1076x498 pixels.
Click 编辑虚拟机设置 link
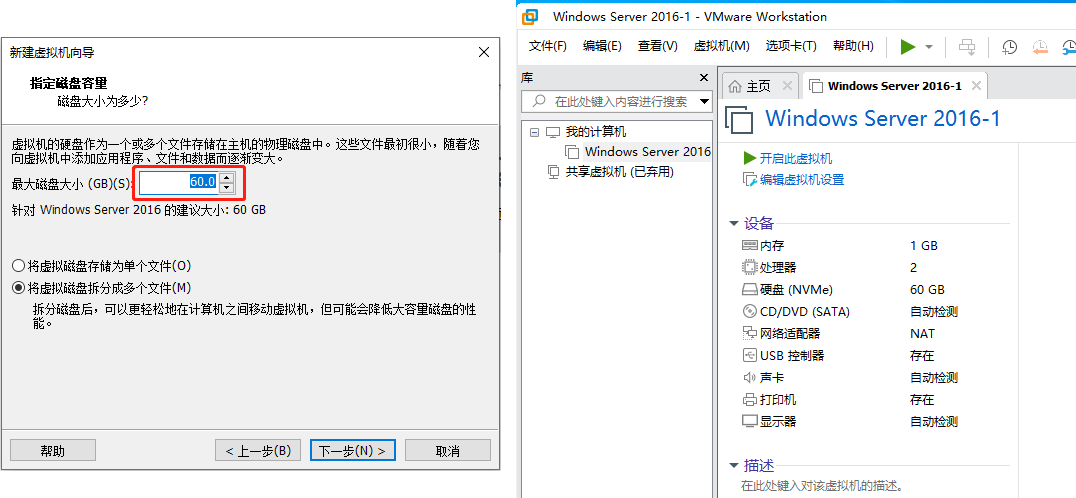[x=802, y=180]
